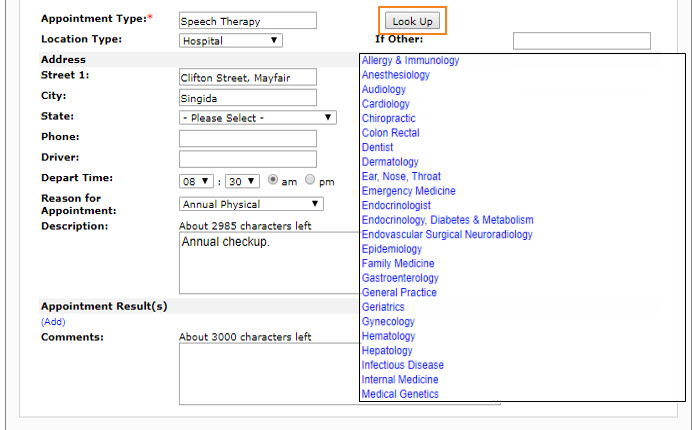
Task: Click the Phone input field
Action: pyautogui.click(x=247, y=138)
